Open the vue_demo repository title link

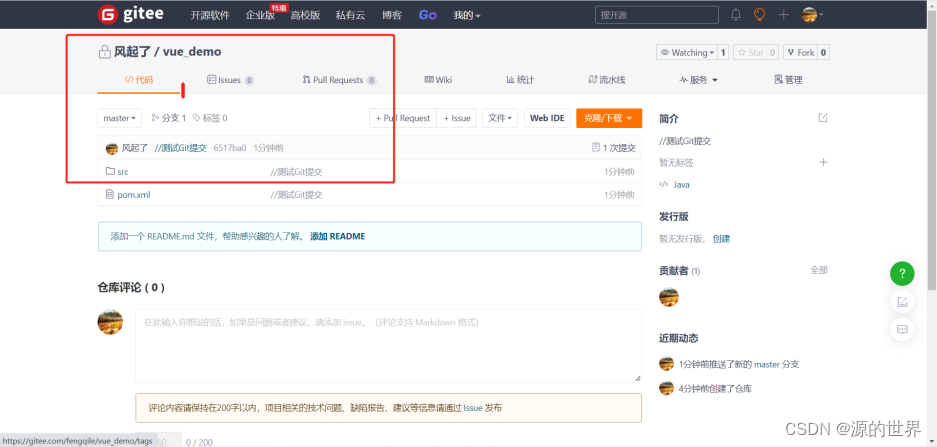click(192, 52)
